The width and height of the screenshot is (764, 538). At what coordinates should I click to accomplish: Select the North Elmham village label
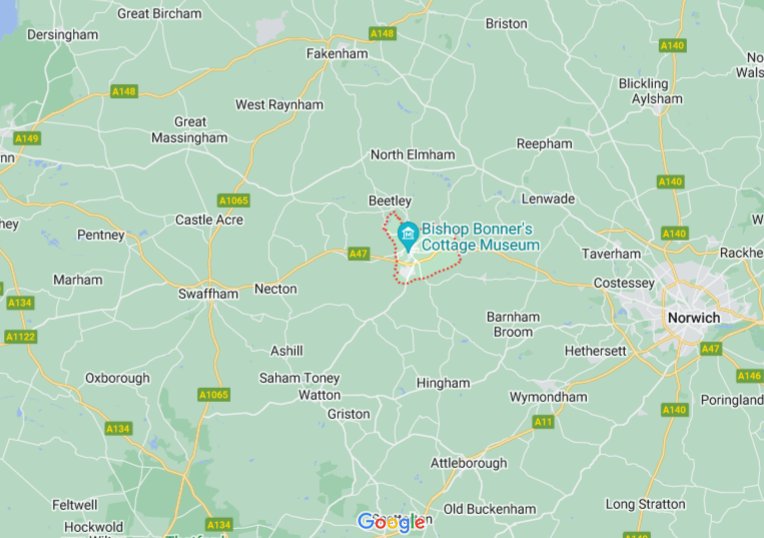[413, 155]
